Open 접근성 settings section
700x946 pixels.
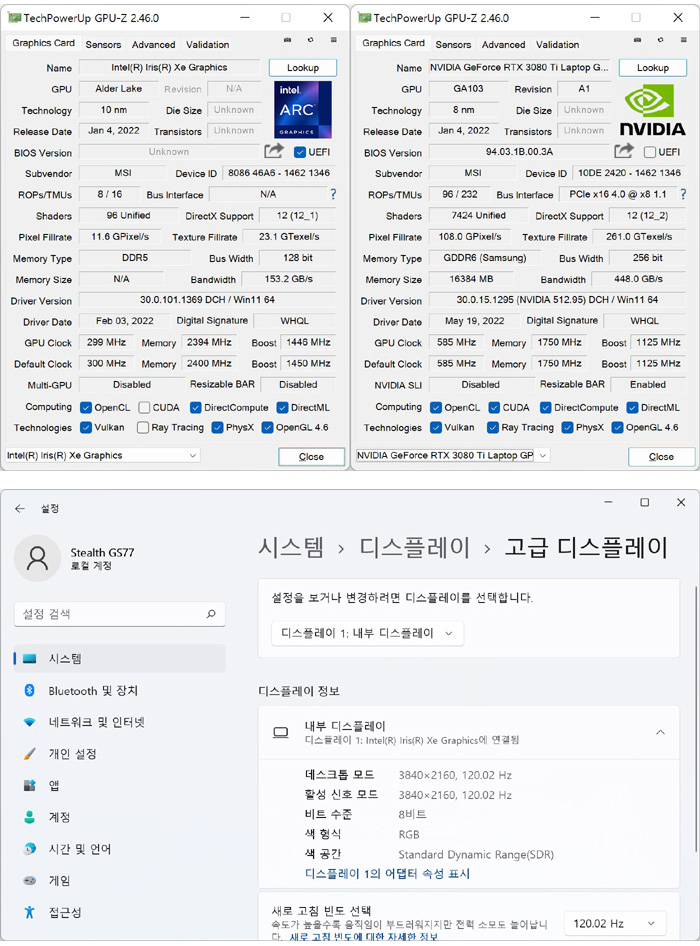(x=119, y=912)
